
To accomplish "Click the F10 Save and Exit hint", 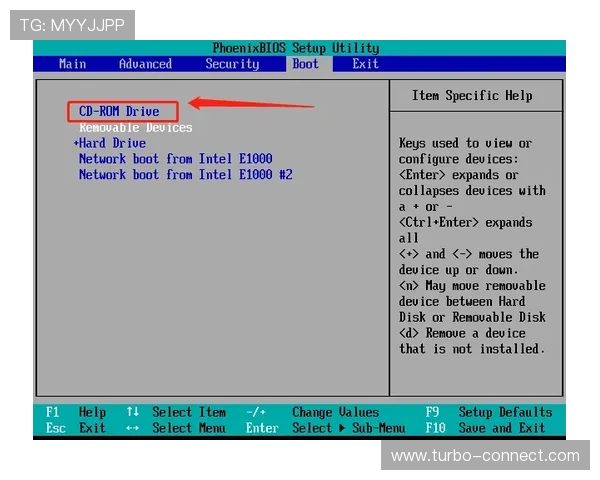I will [485, 428].
